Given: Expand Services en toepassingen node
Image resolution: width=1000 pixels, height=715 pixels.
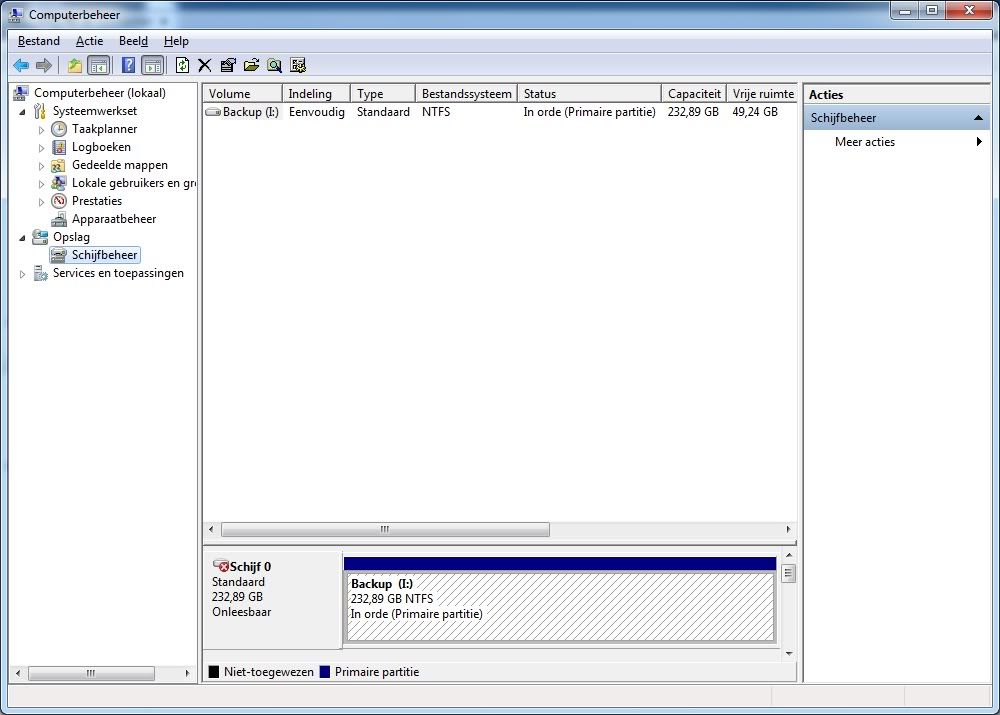Looking at the screenshot, I should pyautogui.click(x=22, y=274).
